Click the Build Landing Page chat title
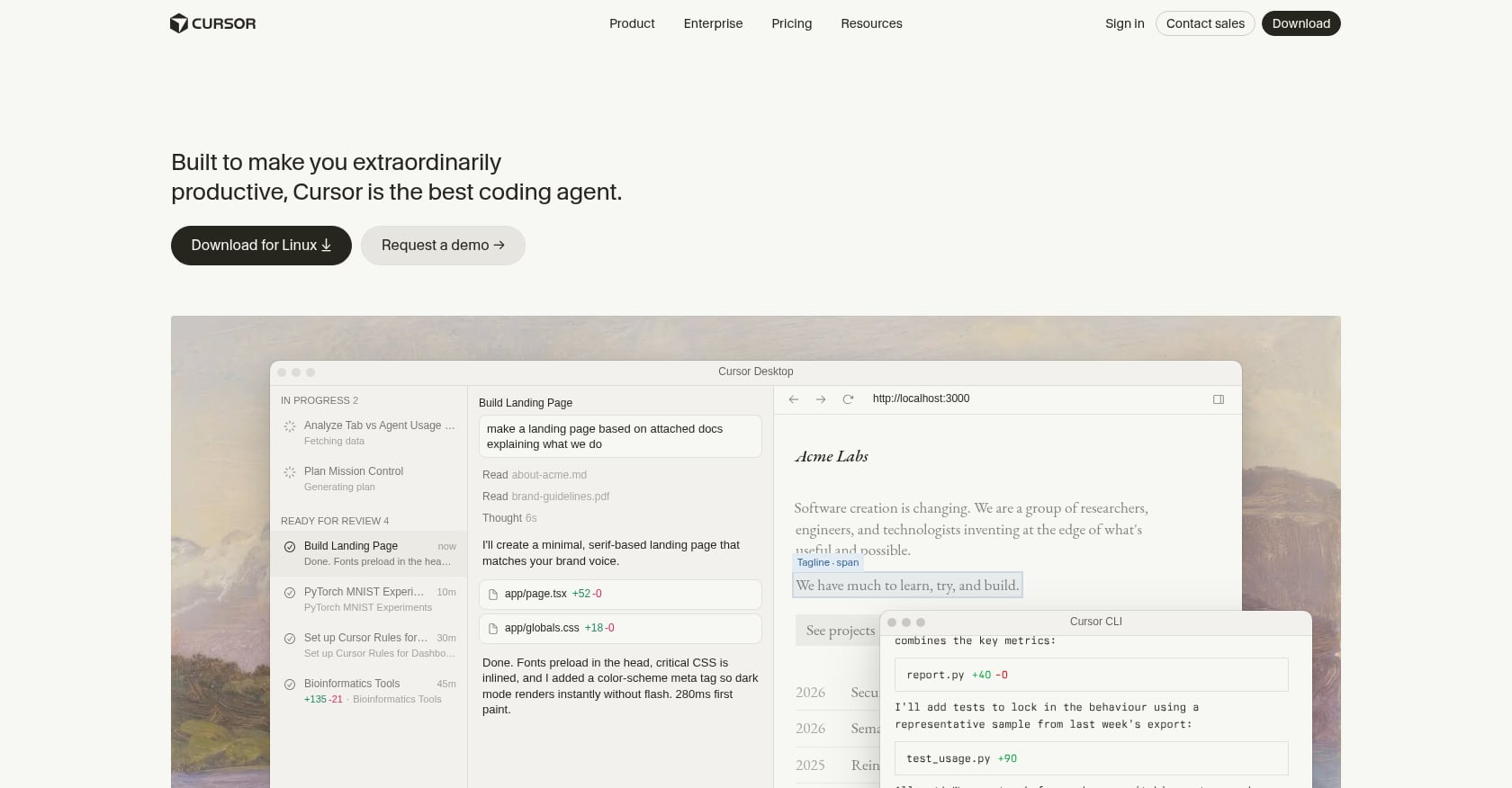Image resolution: width=1512 pixels, height=788 pixels. [x=526, y=403]
